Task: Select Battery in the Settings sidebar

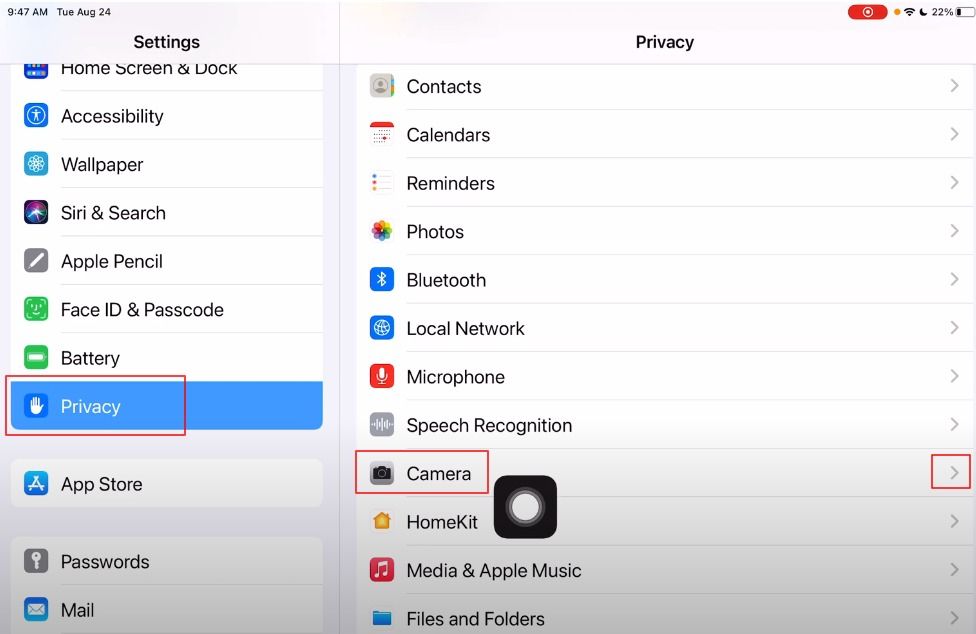Action: click(167, 358)
